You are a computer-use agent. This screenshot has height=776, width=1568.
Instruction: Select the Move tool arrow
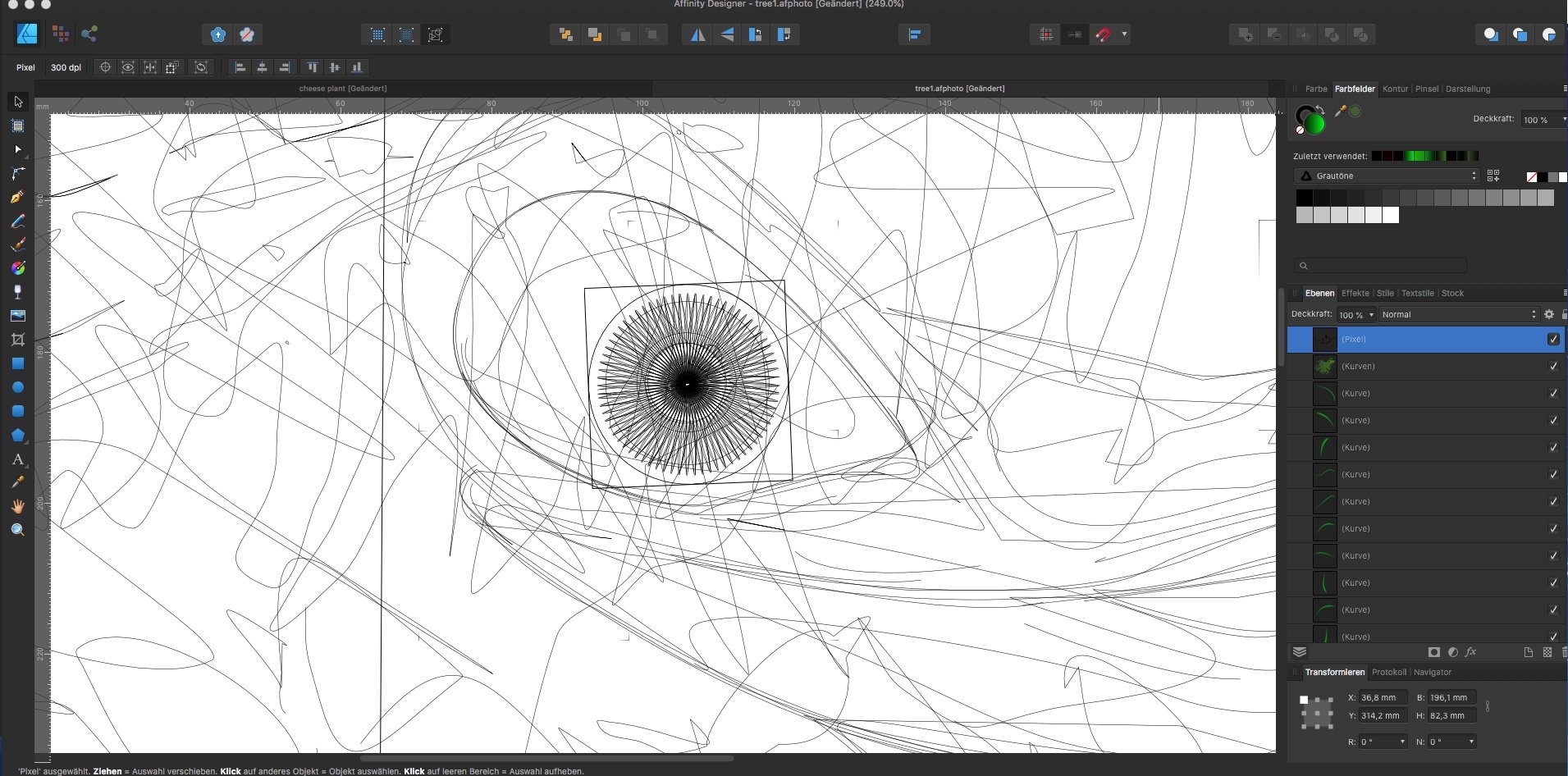click(x=18, y=103)
